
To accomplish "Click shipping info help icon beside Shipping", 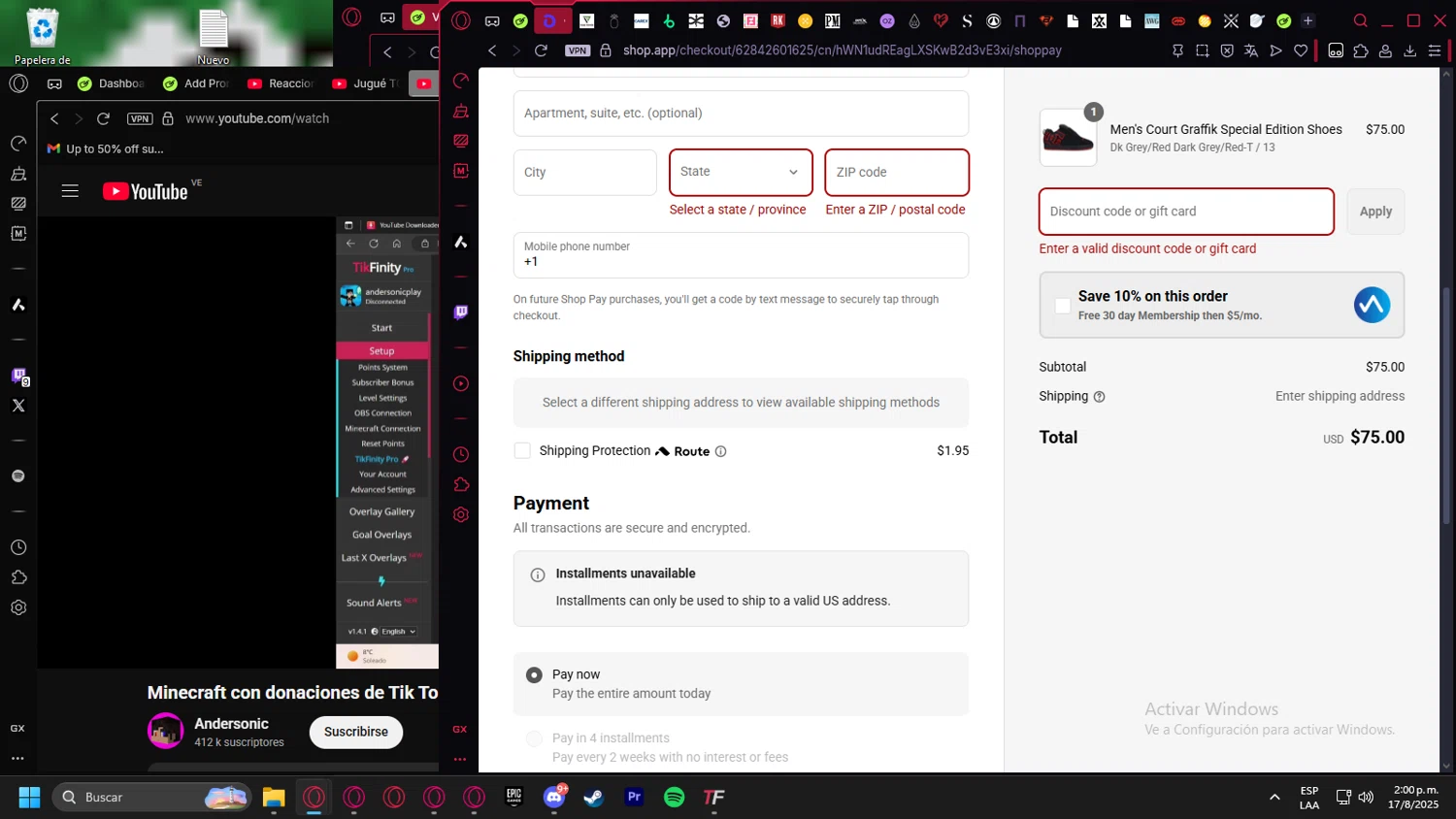I will point(1100,397).
